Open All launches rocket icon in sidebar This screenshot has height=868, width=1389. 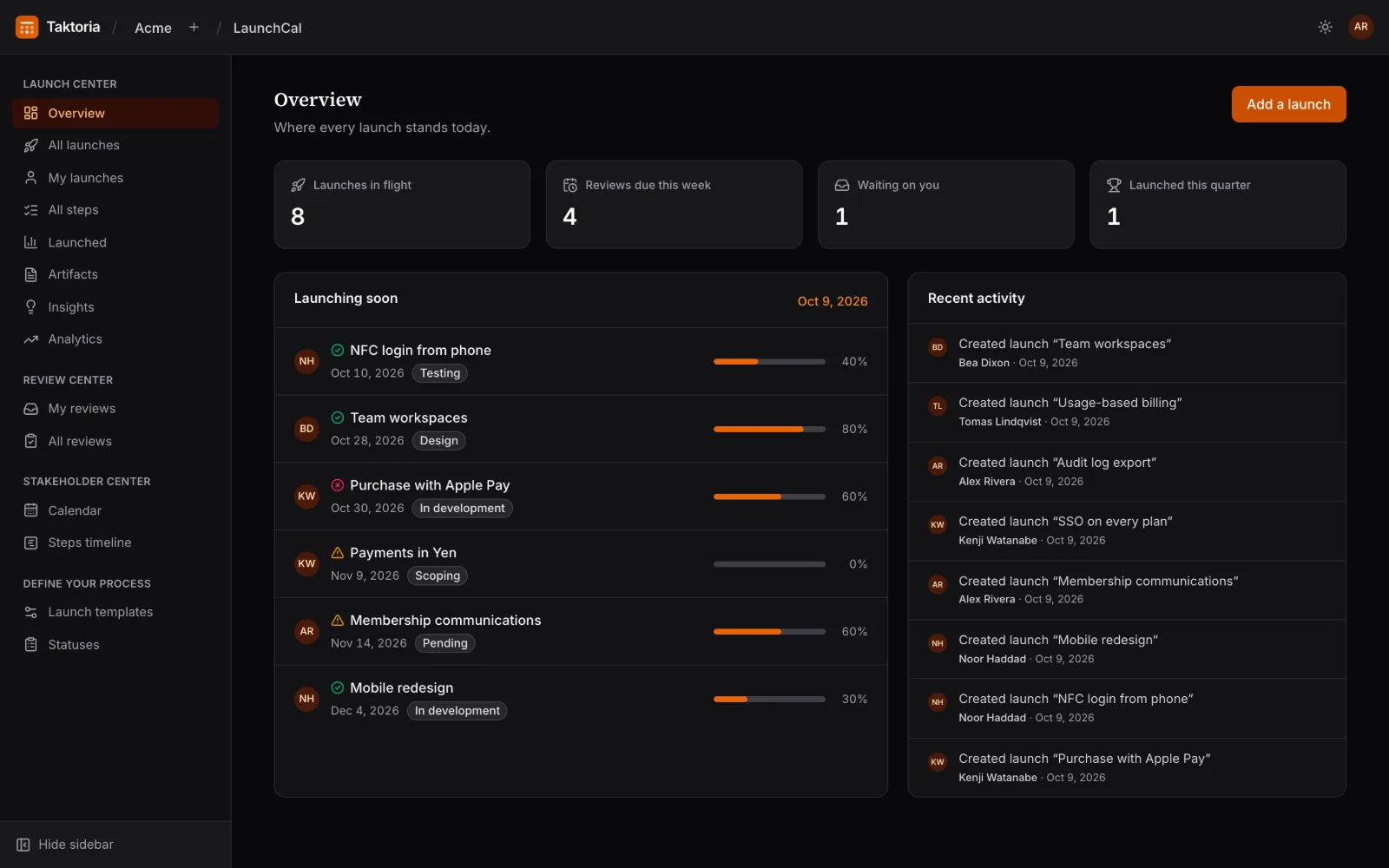point(31,146)
